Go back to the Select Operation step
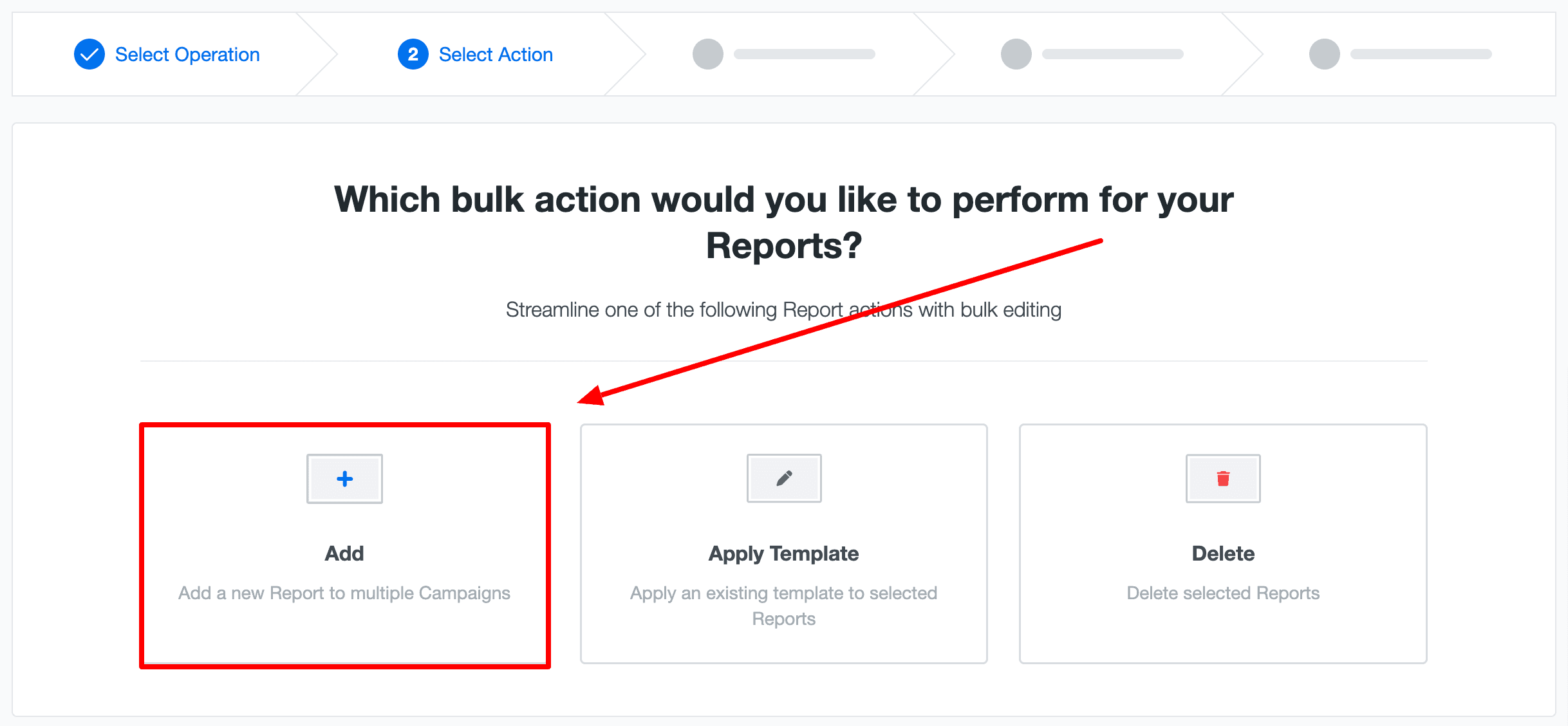 187,55
